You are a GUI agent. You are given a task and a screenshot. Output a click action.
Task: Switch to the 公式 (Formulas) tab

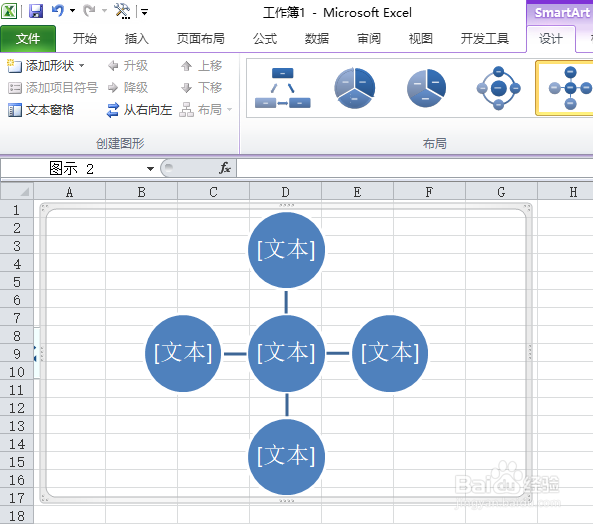pos(265,39)
